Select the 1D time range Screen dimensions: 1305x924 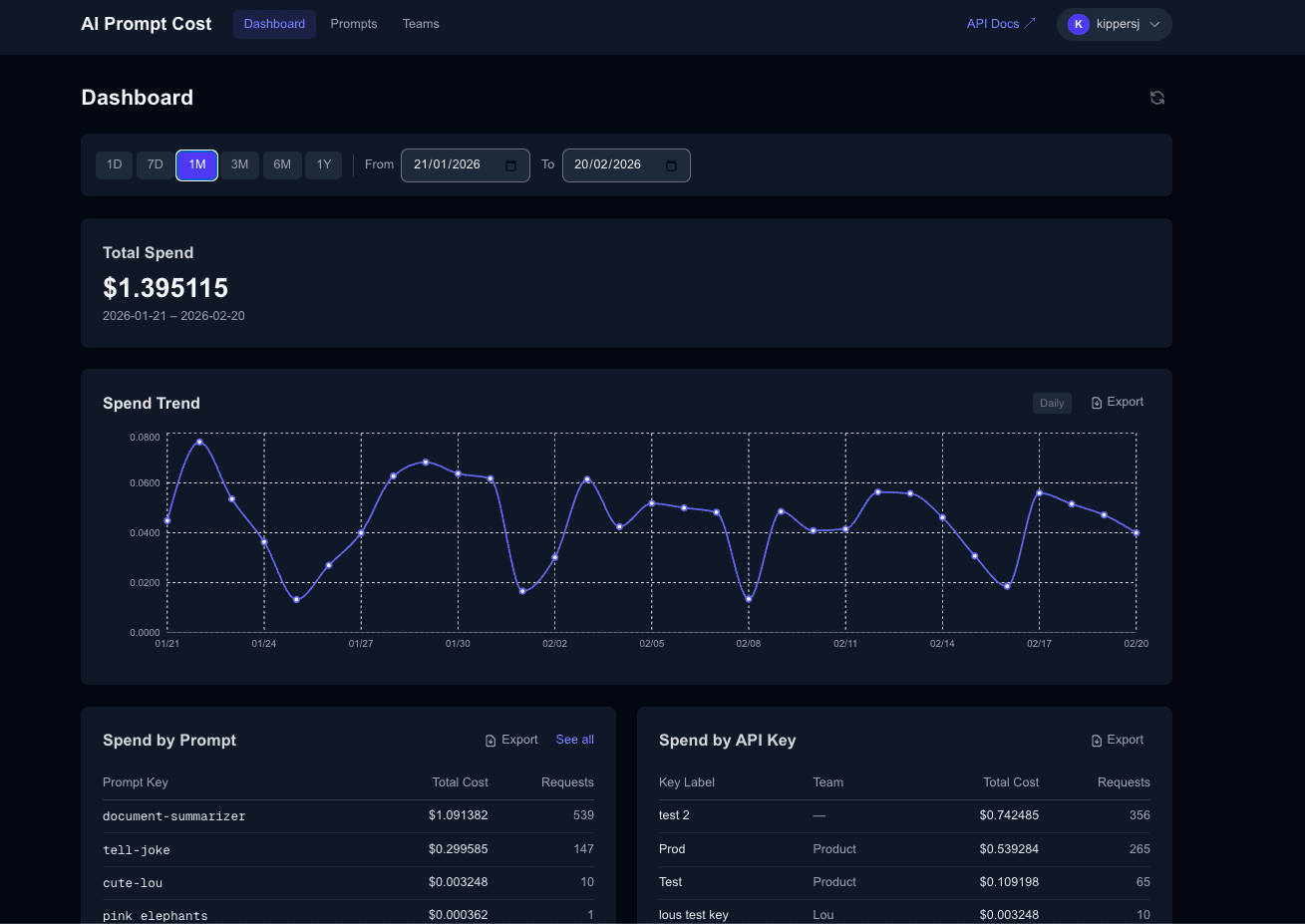click(x=114, y=164)
